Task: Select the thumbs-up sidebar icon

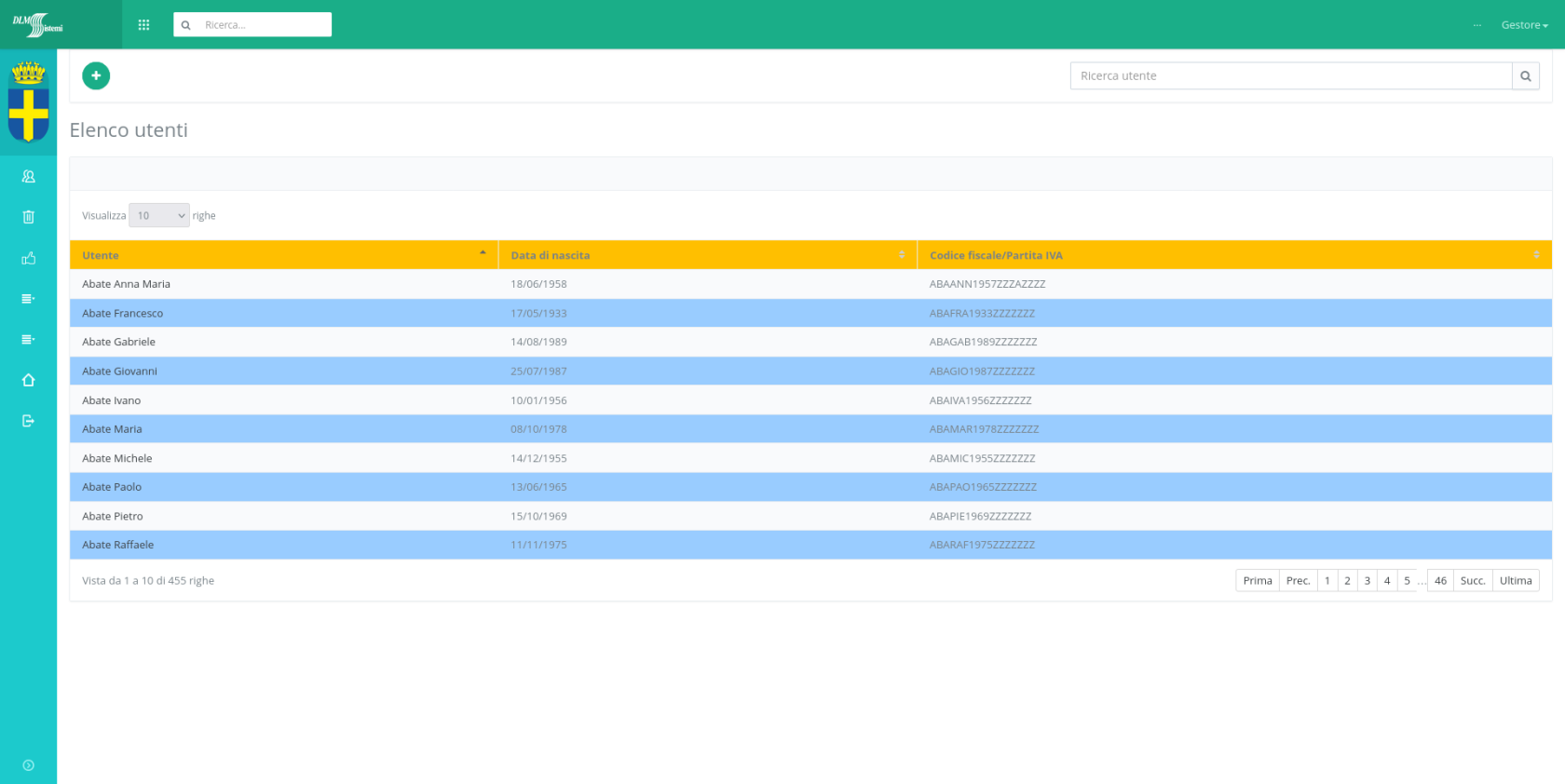Action: [x=28, y=258]
